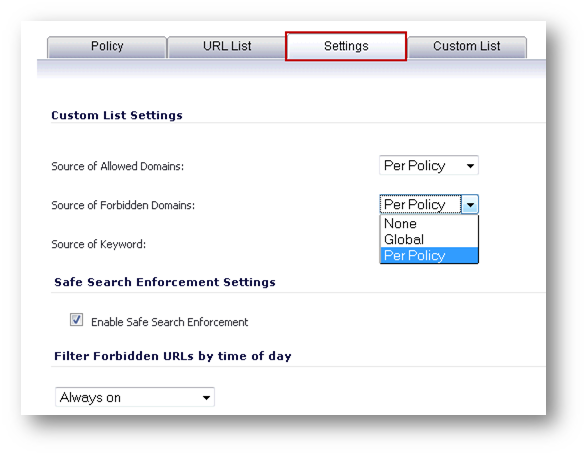Click the Forbidden Domains Per Policy field

click(x=420, y=204)
